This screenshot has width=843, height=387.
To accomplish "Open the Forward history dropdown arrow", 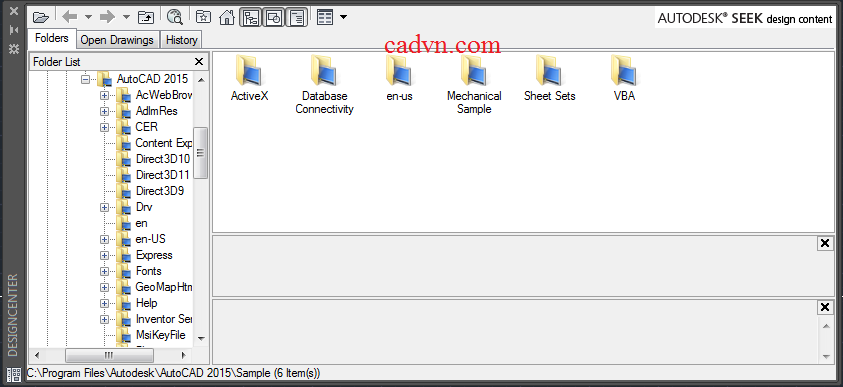I will (x=126, y=17).
